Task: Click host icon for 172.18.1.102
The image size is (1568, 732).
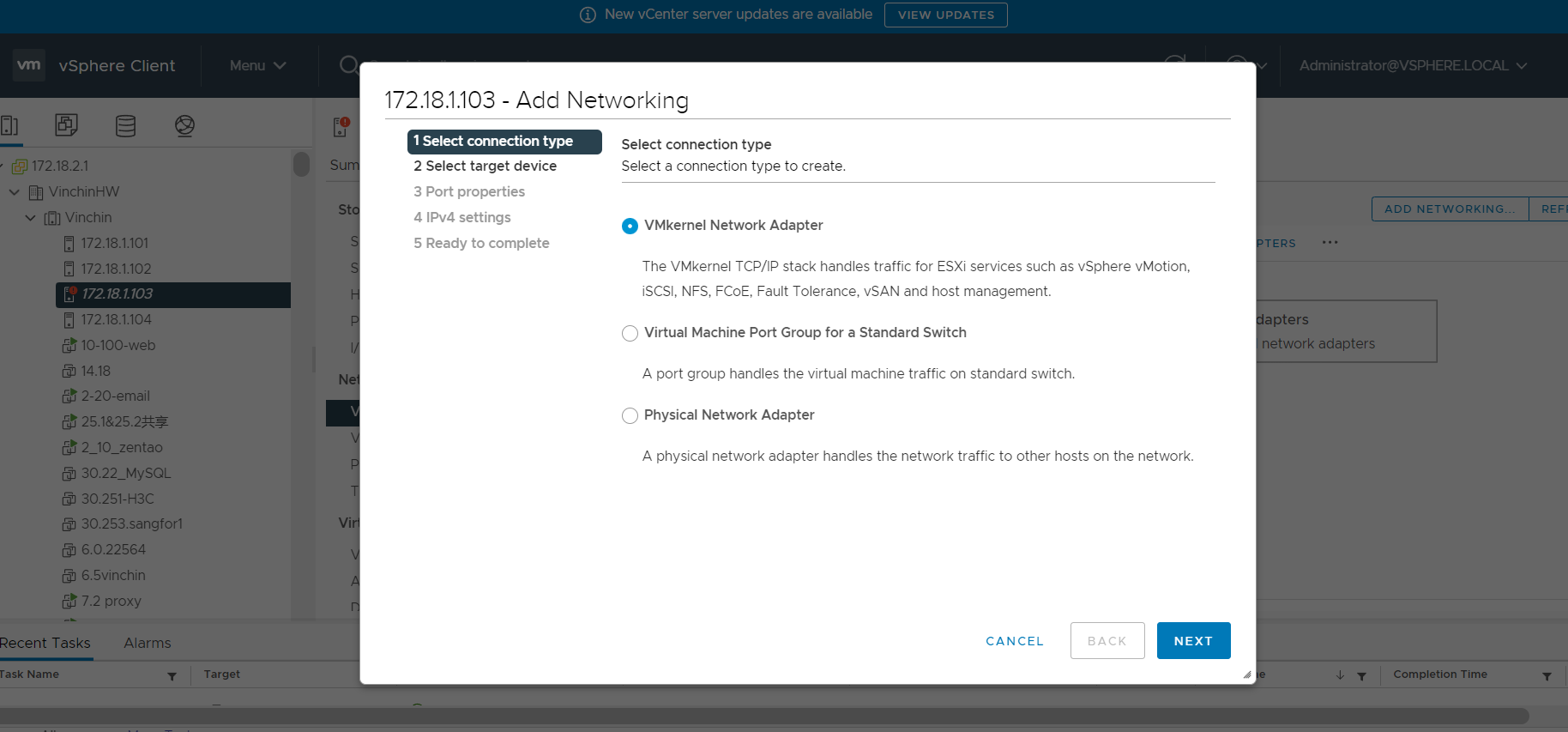Action: point(69,269)
